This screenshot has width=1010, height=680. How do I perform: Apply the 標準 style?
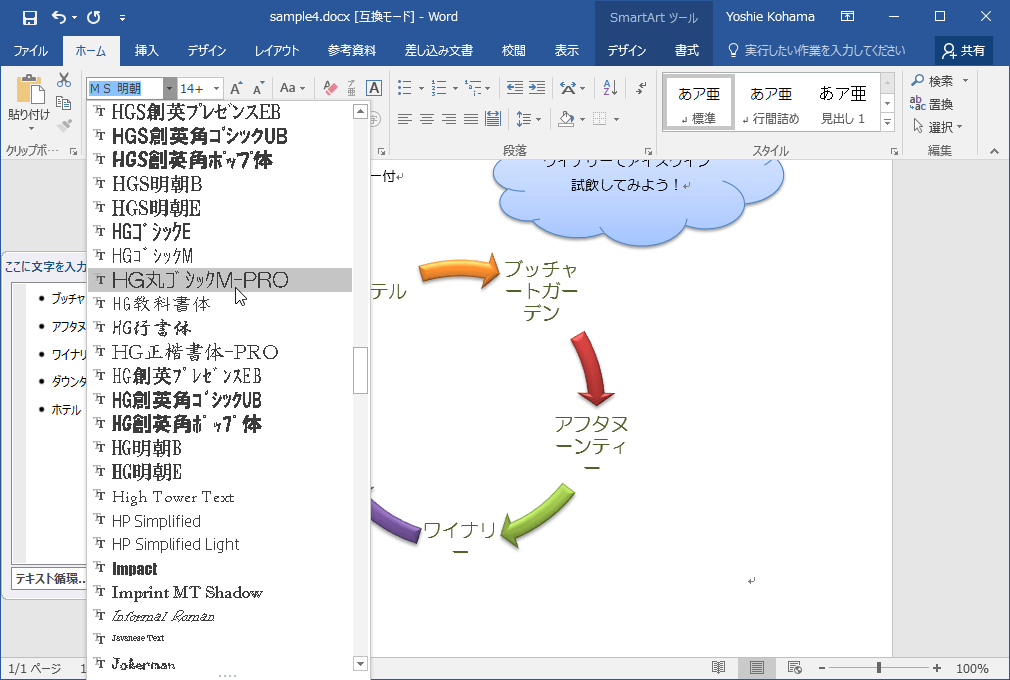click(699, 103)
